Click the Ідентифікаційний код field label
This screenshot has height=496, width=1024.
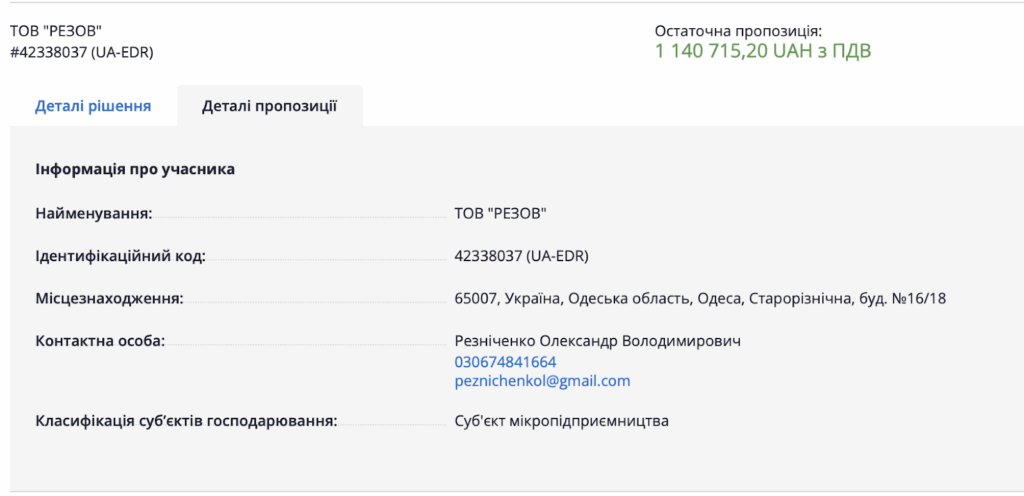coord(120,256)
